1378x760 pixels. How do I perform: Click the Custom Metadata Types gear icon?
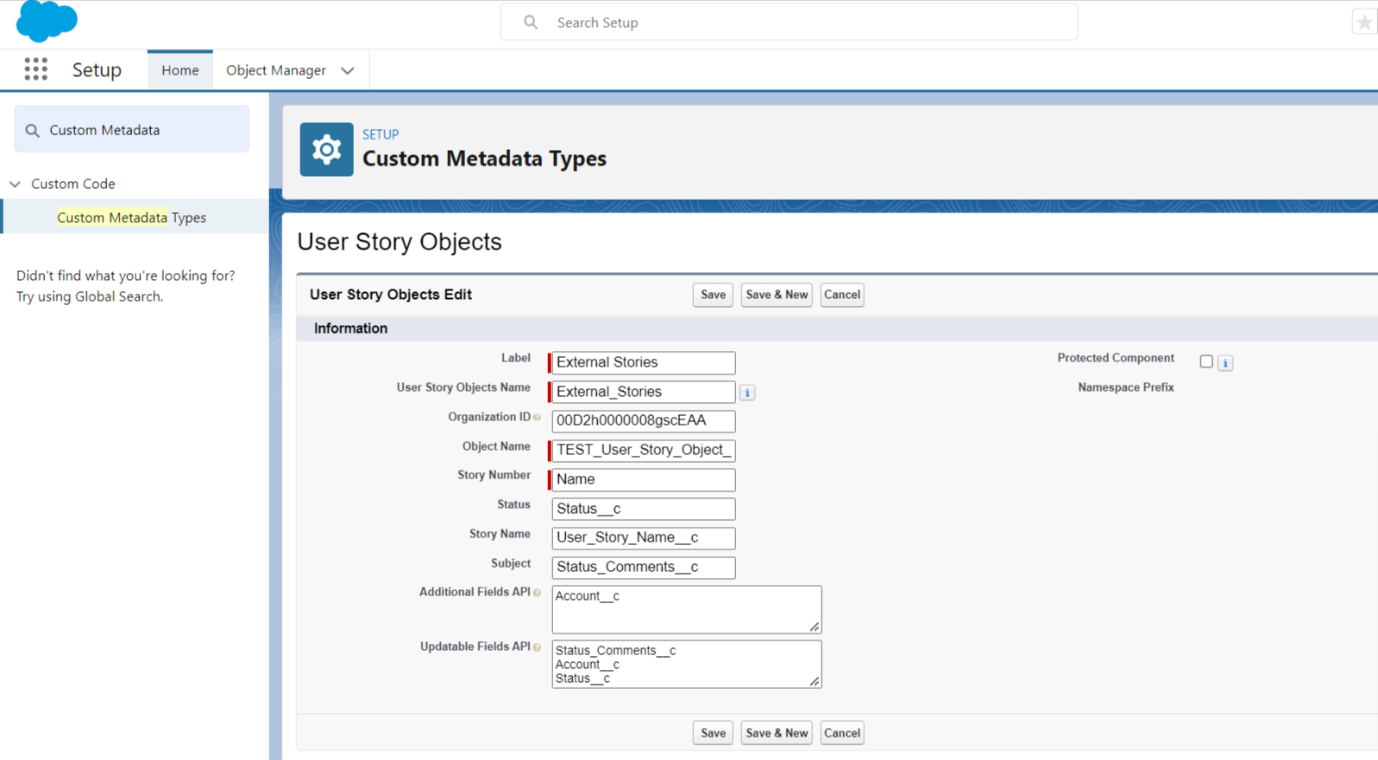click(x=326, y=150)
